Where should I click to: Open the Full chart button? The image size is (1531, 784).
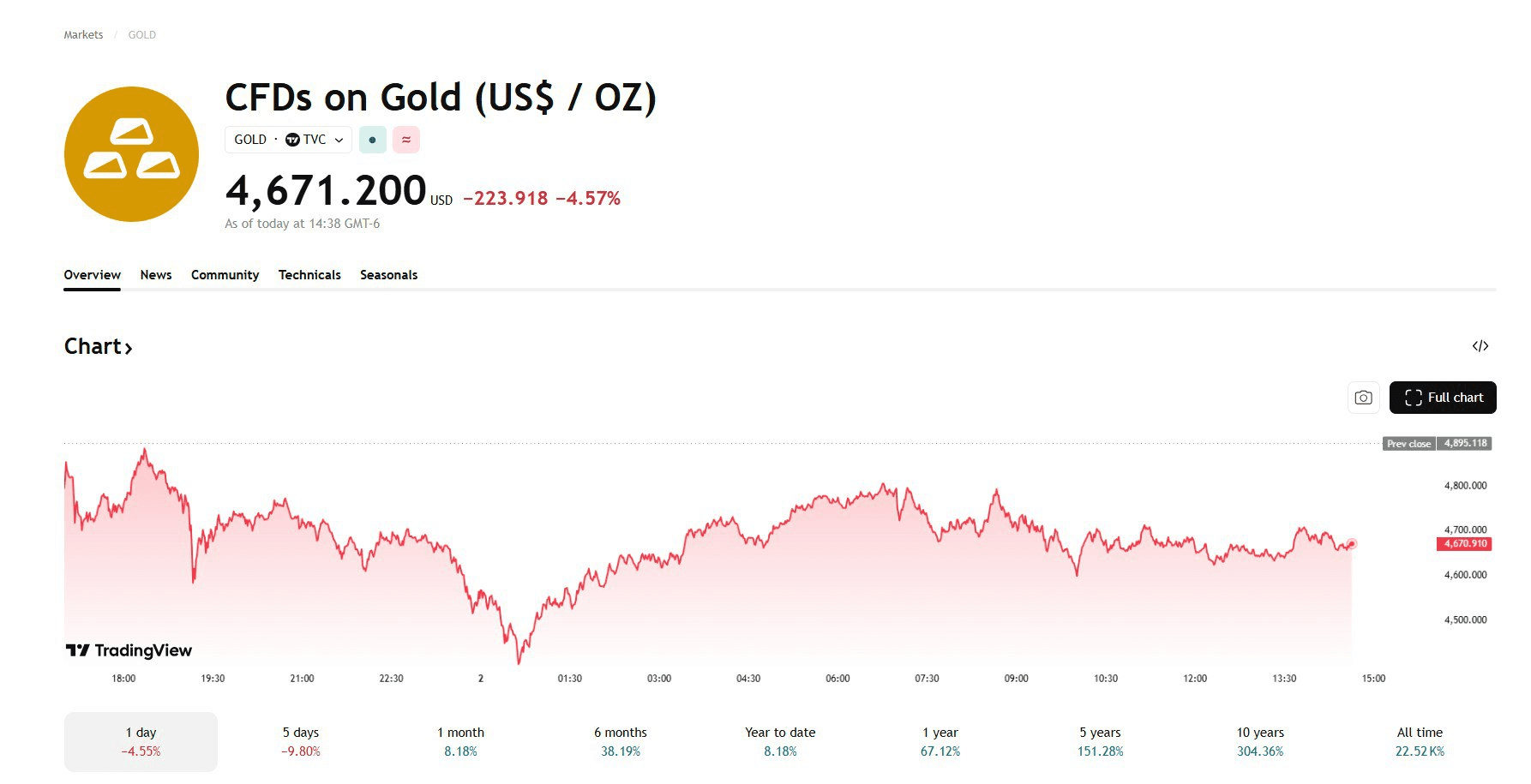coord(1443,398)
